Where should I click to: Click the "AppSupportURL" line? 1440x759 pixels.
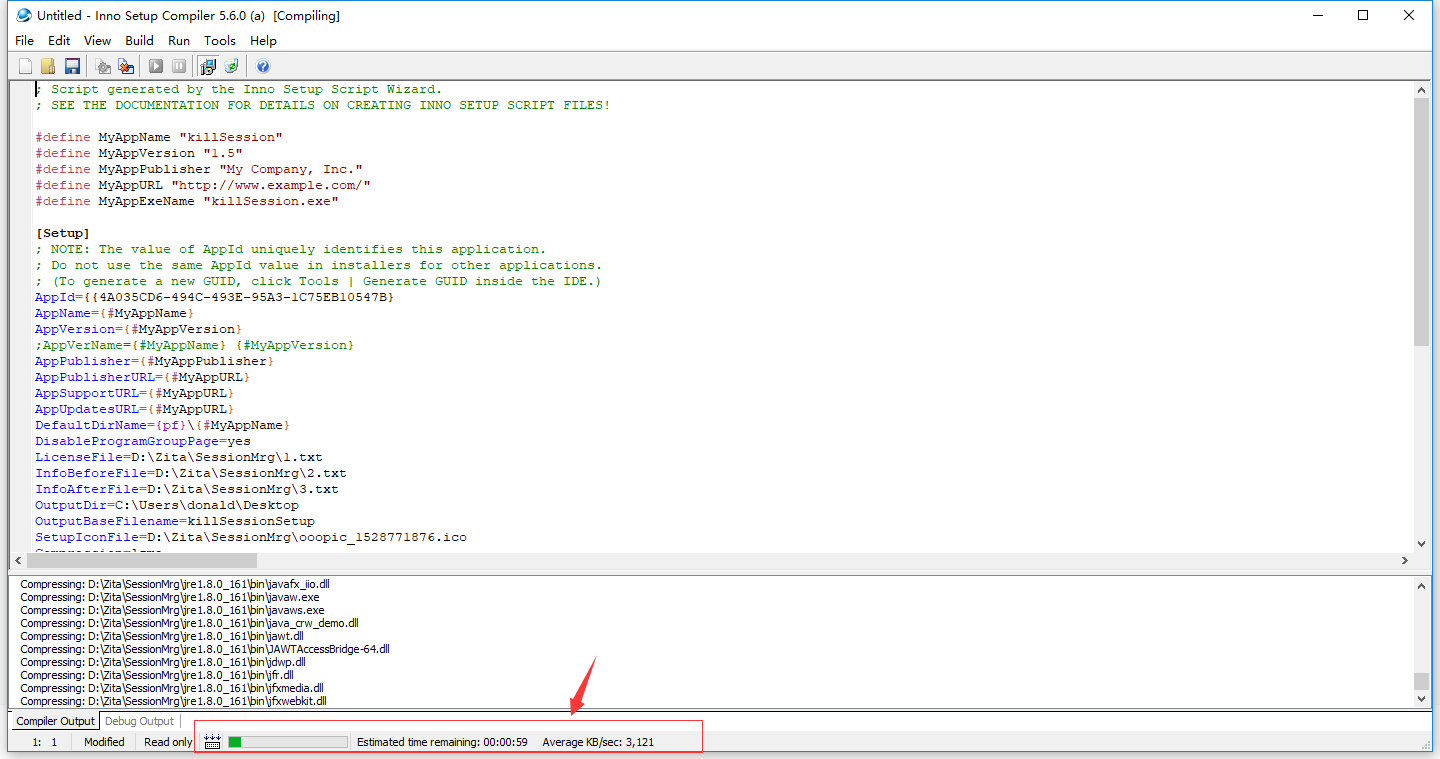pyautogui.click(x=135, y=393)
